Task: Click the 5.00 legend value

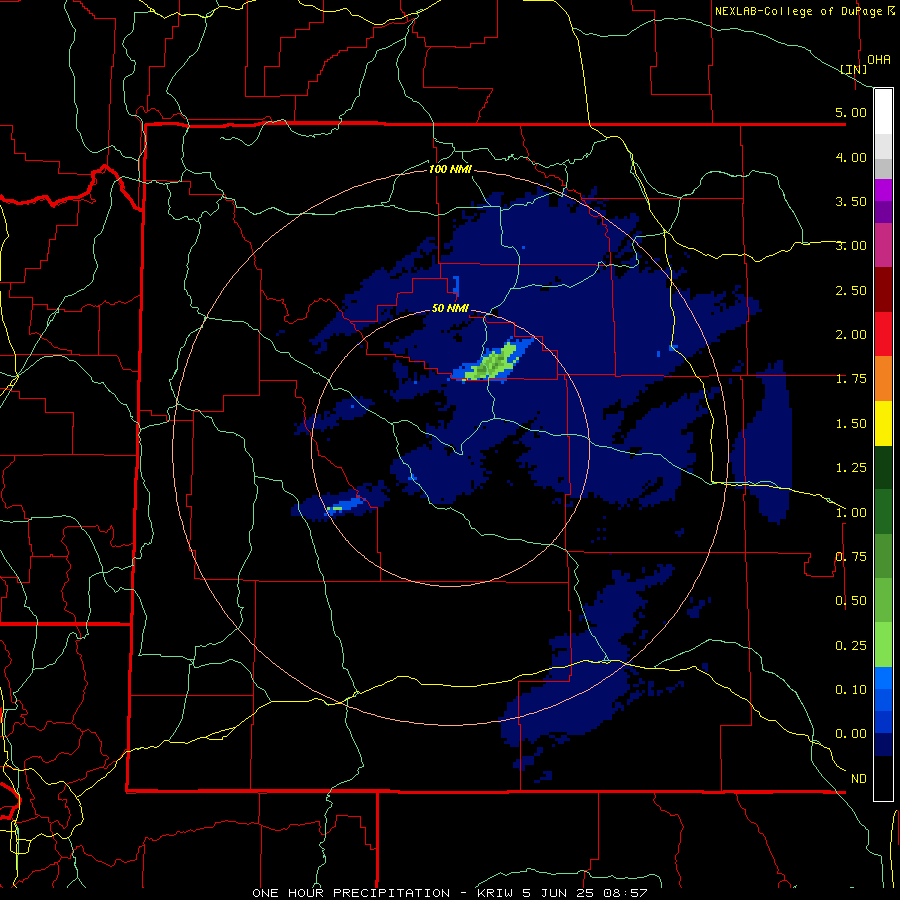Action: click(851, 112)
